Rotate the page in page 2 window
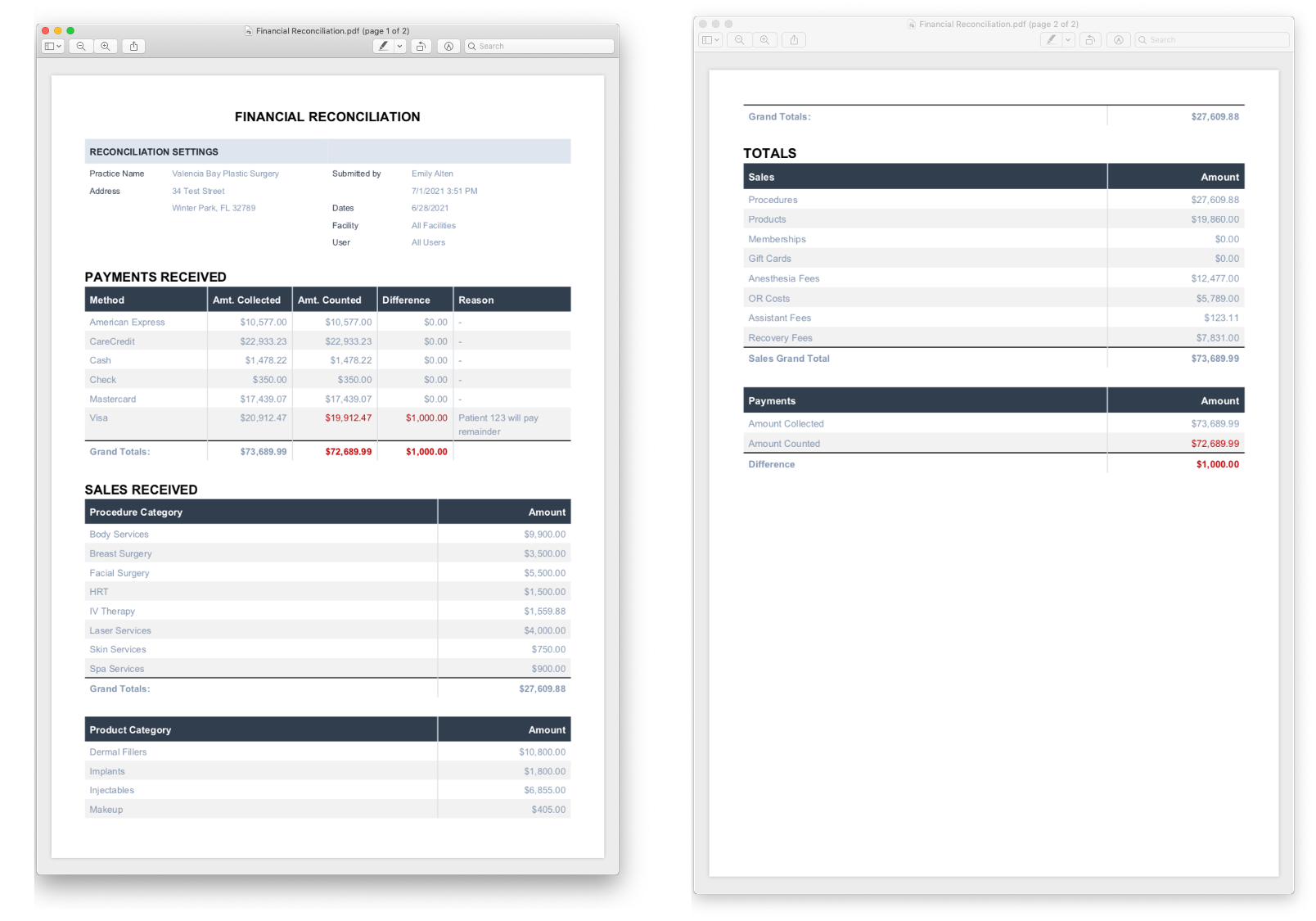Viewport: 1316px width, 921px height. pos(1090,40)
